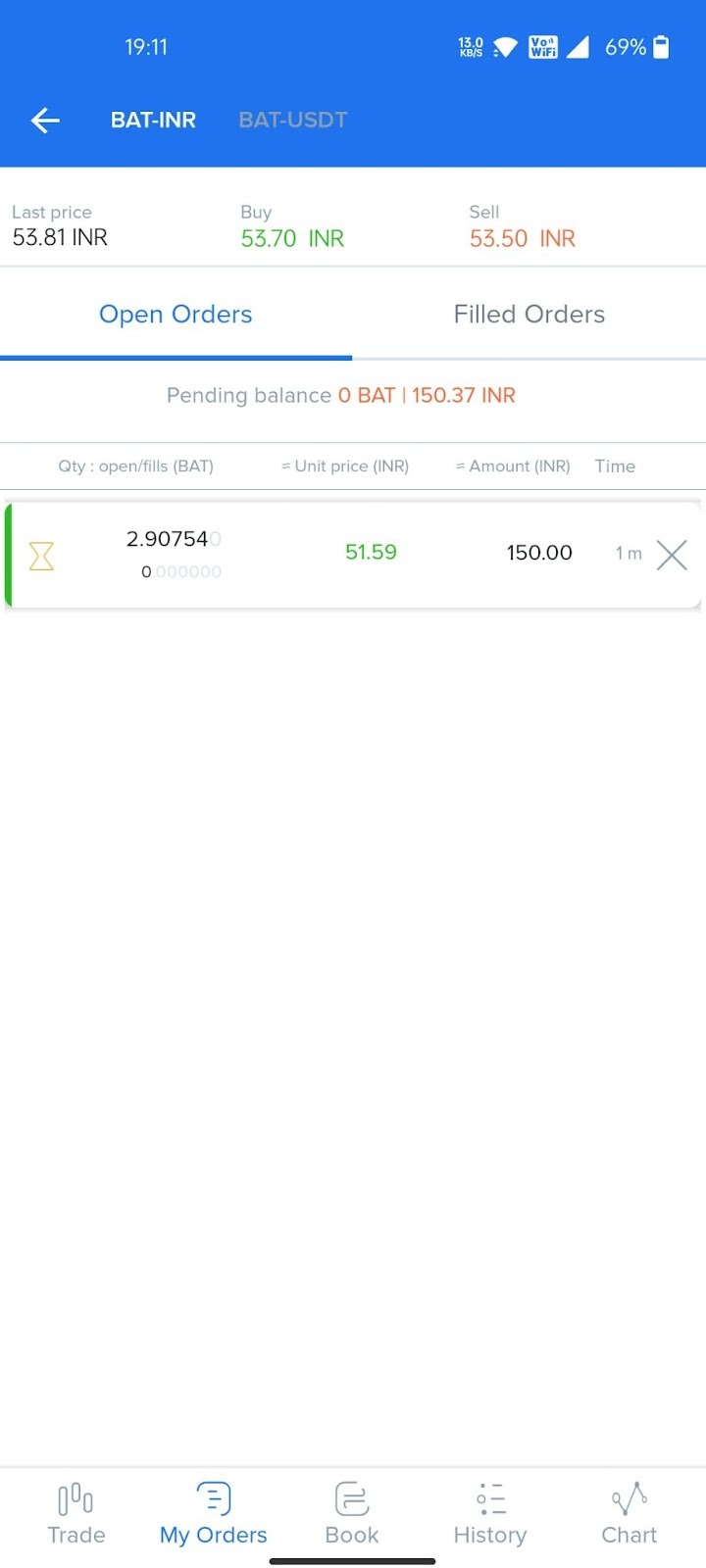Switch to the BAT-USDT market tab
This screenshot has height=1568, width=706.
click(292, 120)
